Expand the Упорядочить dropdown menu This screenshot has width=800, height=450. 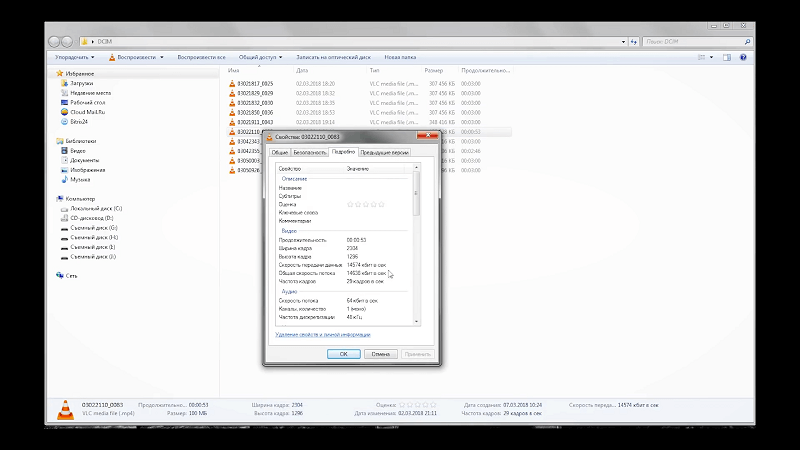(x=75, y=57)
